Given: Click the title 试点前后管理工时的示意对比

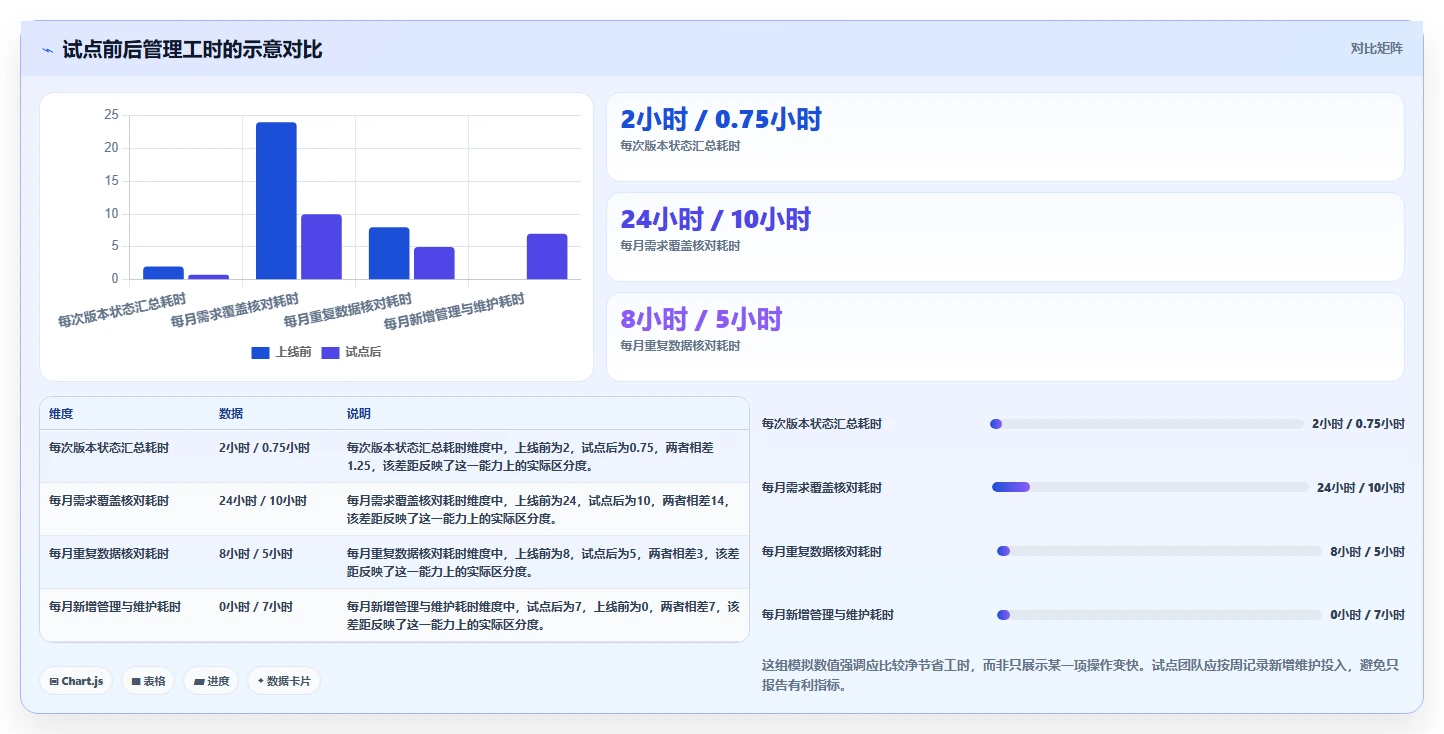Looking at the screenshot, I should pos(192,50).
